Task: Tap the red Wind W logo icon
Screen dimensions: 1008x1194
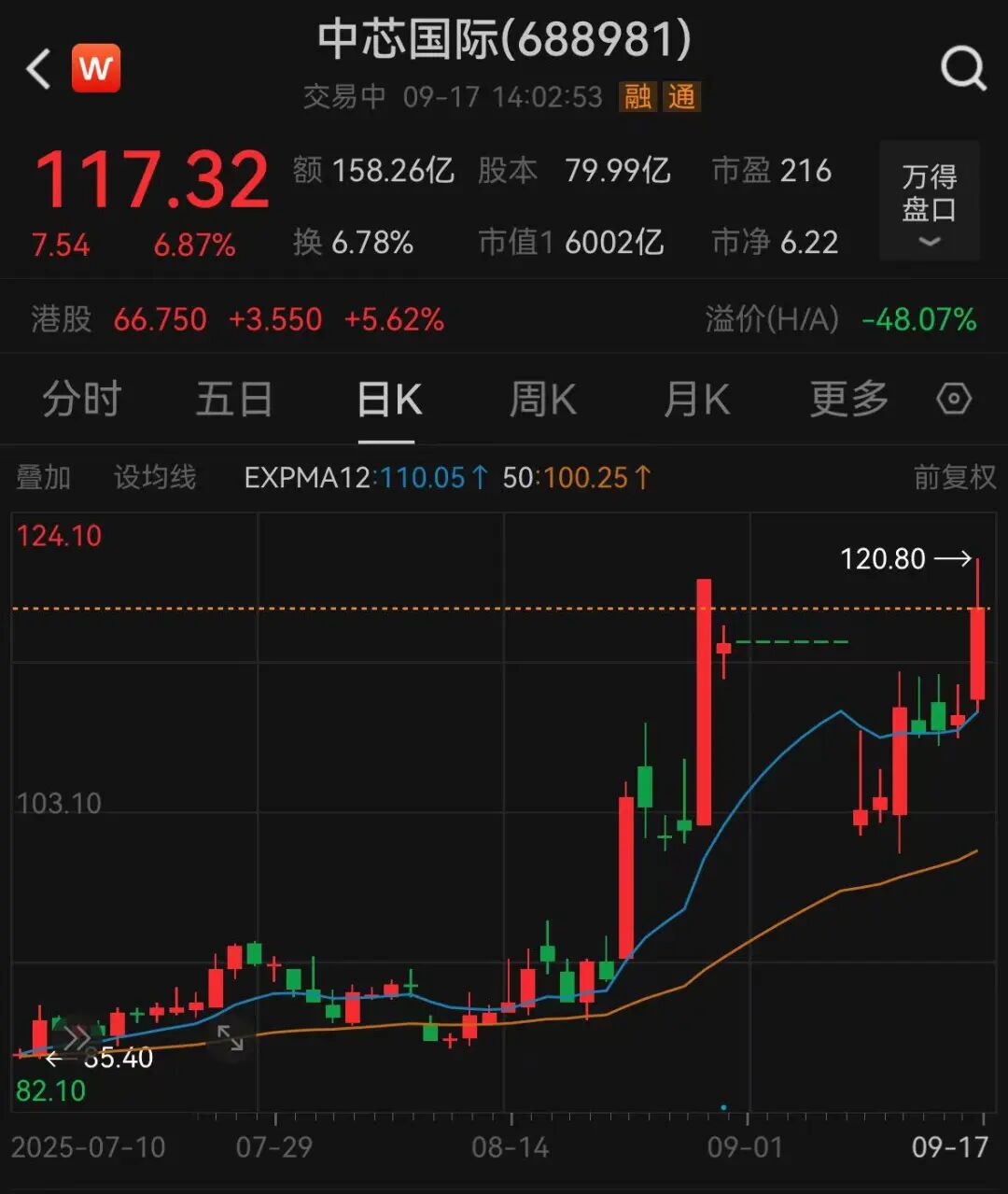Action: tap(96, 68)
